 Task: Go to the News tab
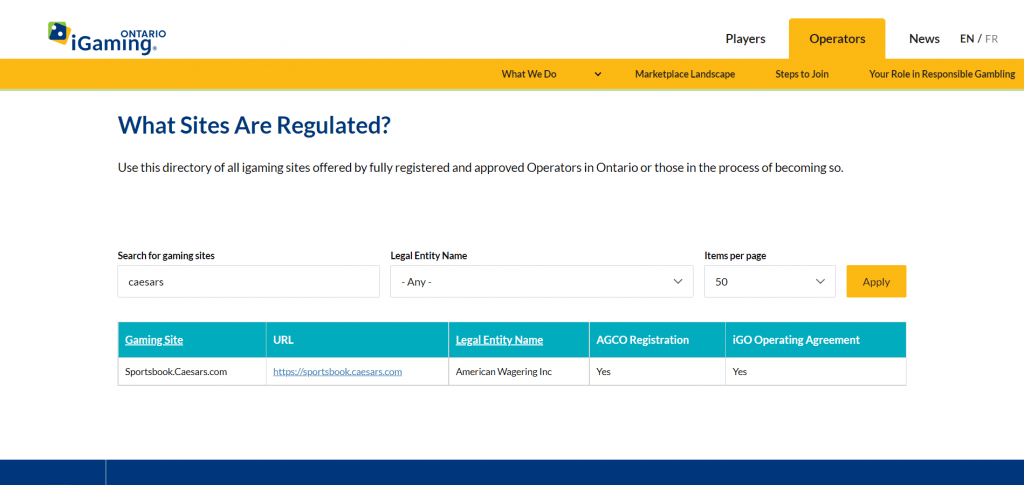click(924, 39)
